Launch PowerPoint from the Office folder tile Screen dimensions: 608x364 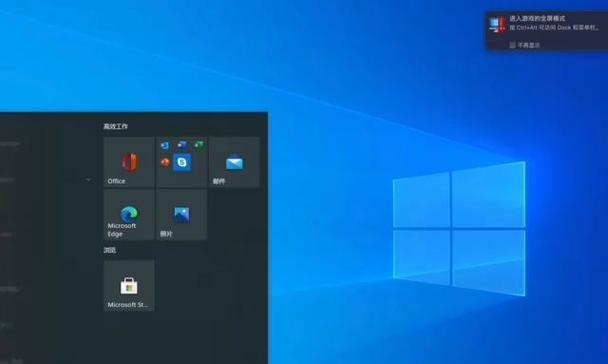(166, 162)
